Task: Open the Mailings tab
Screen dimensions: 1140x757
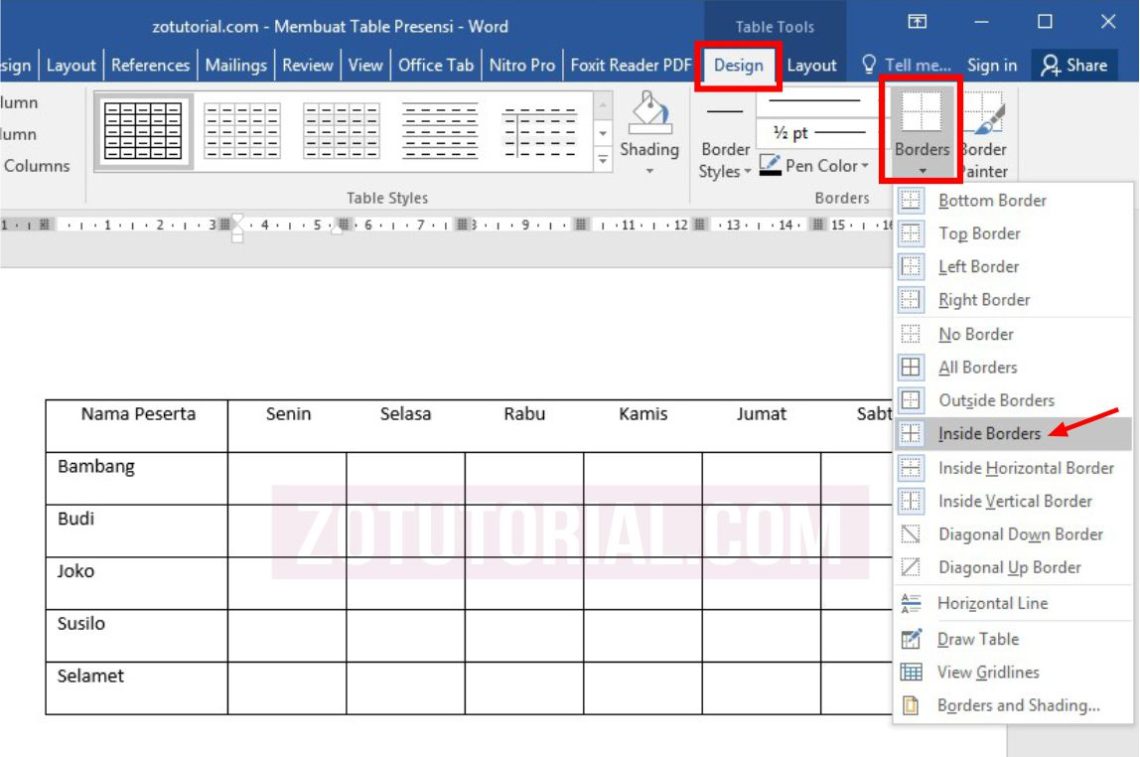Action: (236, 65)
